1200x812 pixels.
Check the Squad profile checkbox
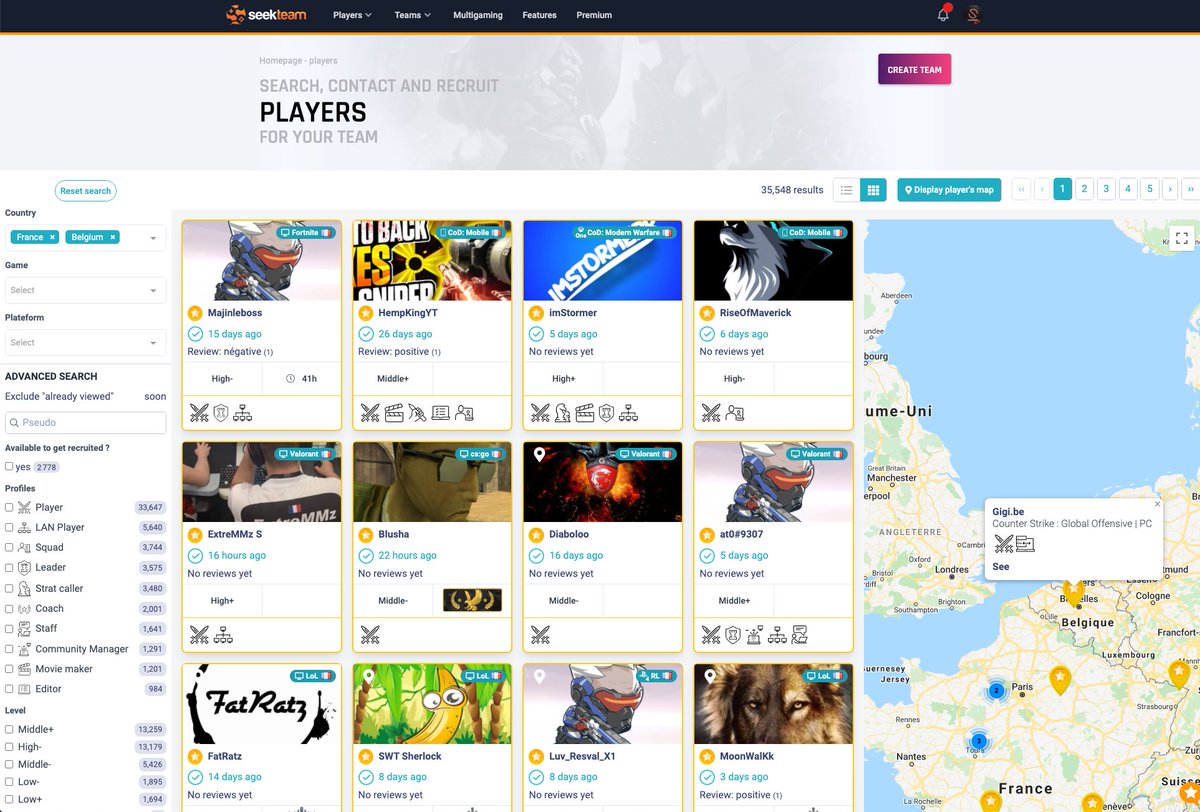pyautogui.click(x=9, y=547)
